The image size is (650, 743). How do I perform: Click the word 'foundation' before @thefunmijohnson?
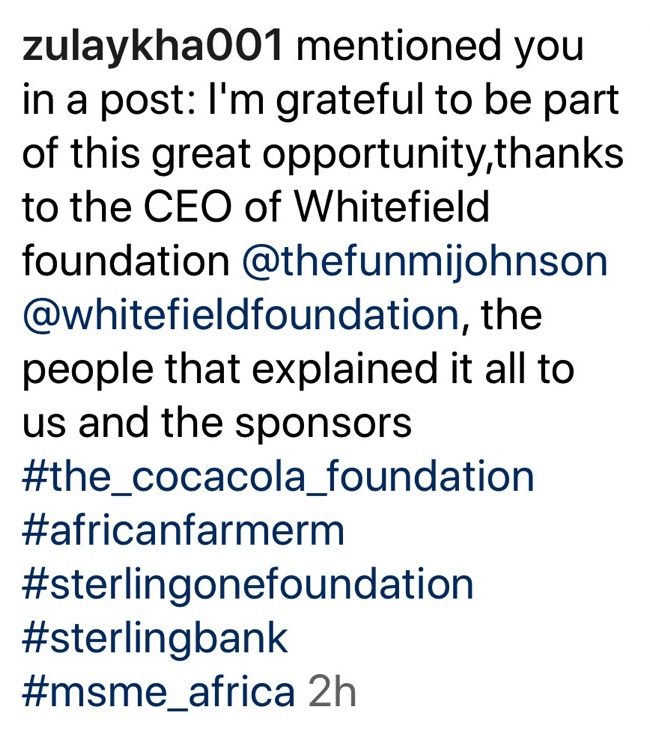click(x=126, y=262)
